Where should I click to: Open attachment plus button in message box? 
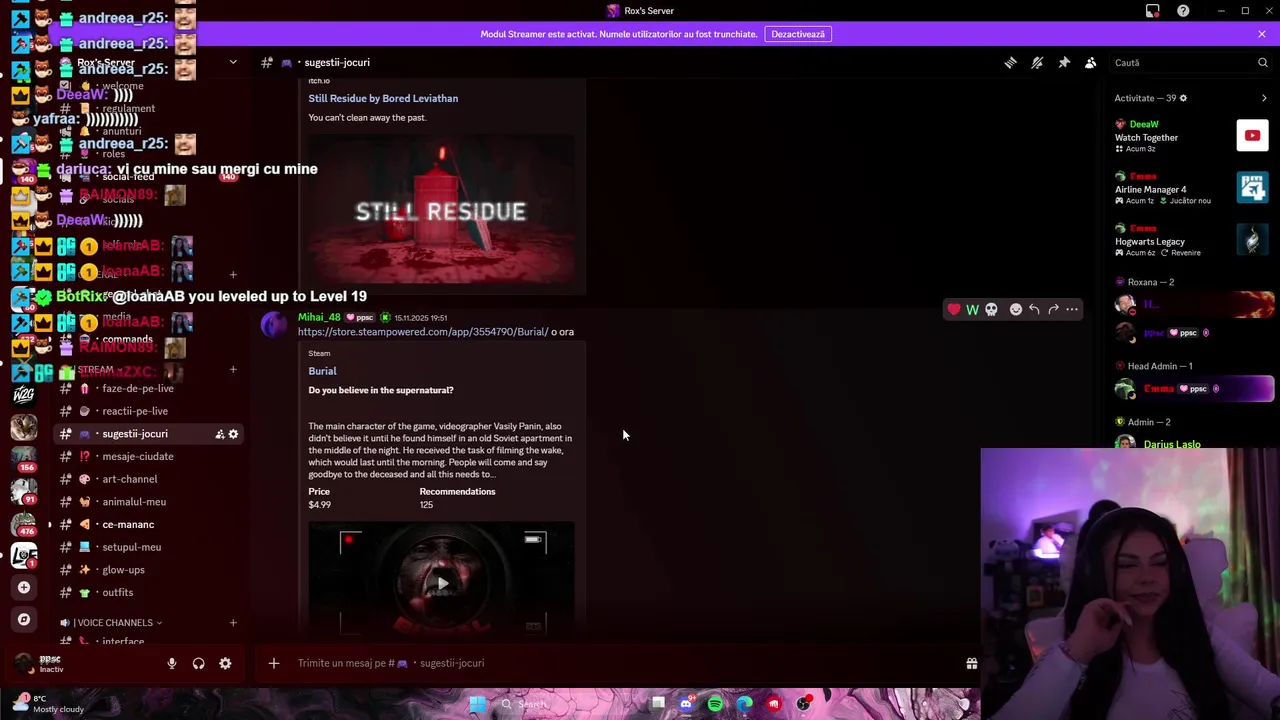(273, 663)
